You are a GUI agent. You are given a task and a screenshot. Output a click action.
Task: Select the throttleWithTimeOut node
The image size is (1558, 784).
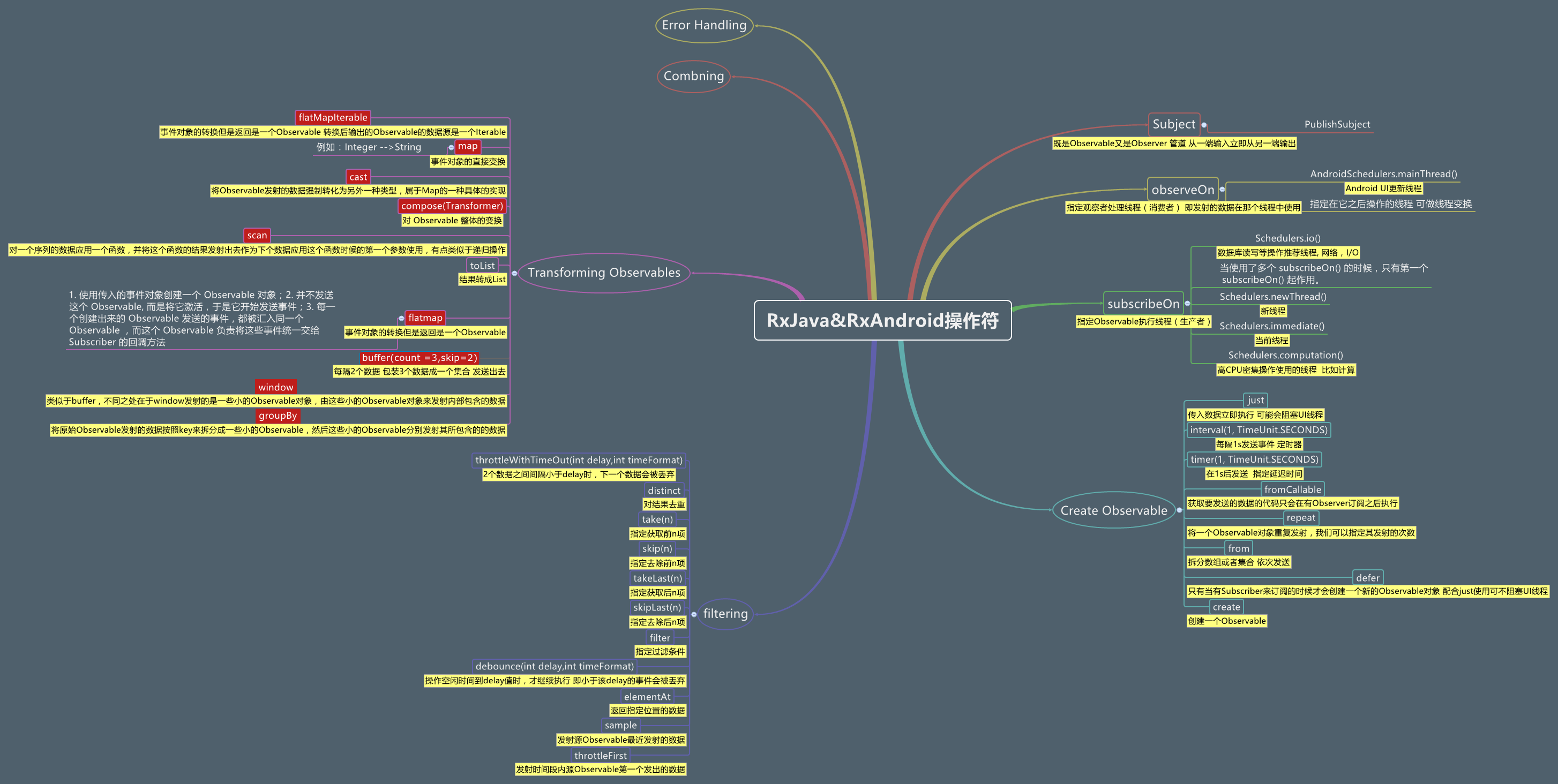coord(579,460)
